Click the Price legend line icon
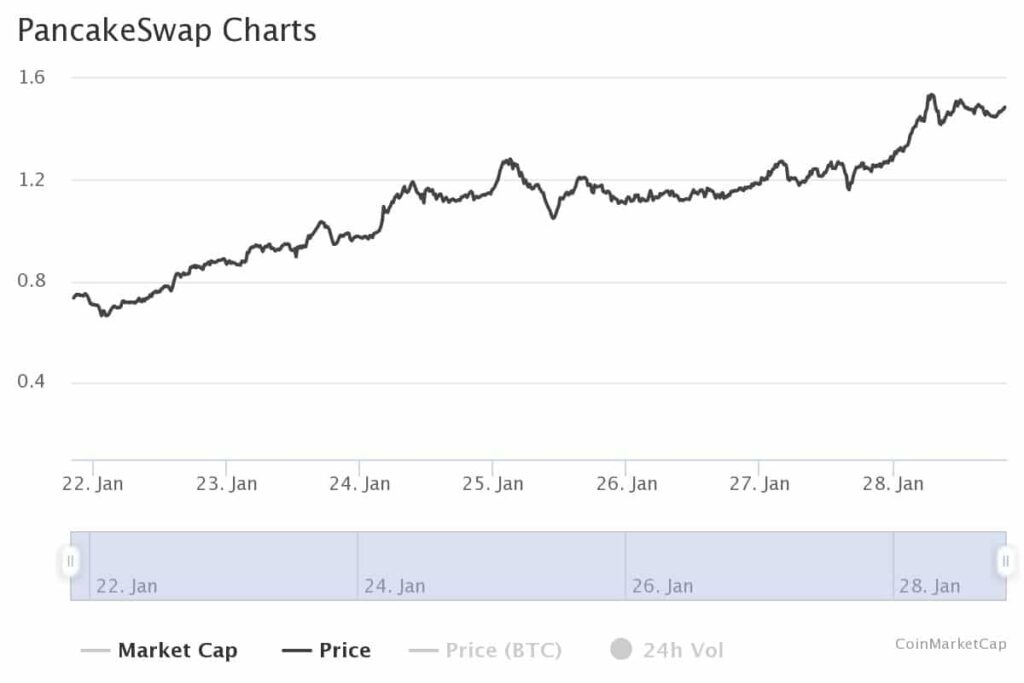1024x683 pixels. click(x=296, y=651)
